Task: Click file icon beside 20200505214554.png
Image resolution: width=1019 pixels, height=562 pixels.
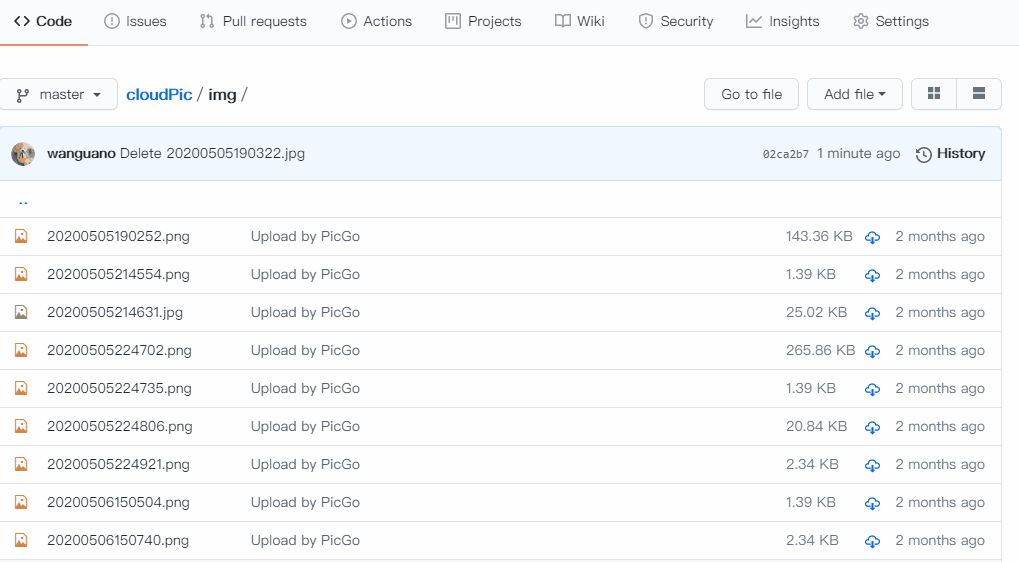Action: click(x=21, y=274)
